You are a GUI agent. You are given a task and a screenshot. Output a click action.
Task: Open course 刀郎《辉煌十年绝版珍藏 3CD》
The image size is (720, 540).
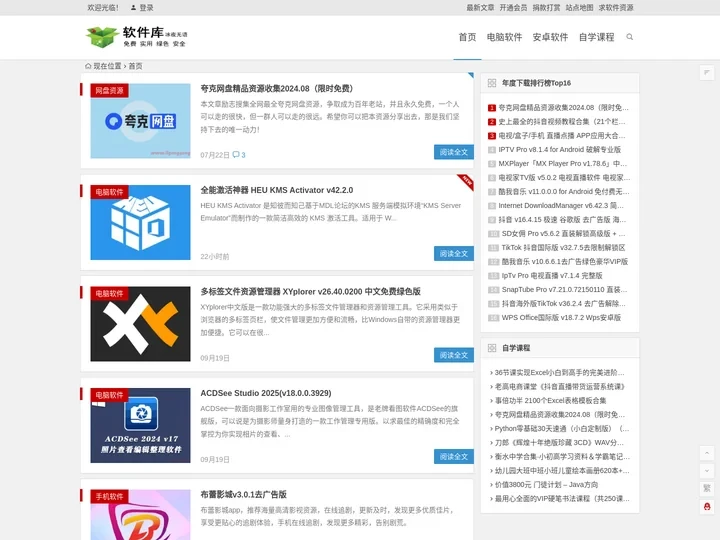point(559,443)
